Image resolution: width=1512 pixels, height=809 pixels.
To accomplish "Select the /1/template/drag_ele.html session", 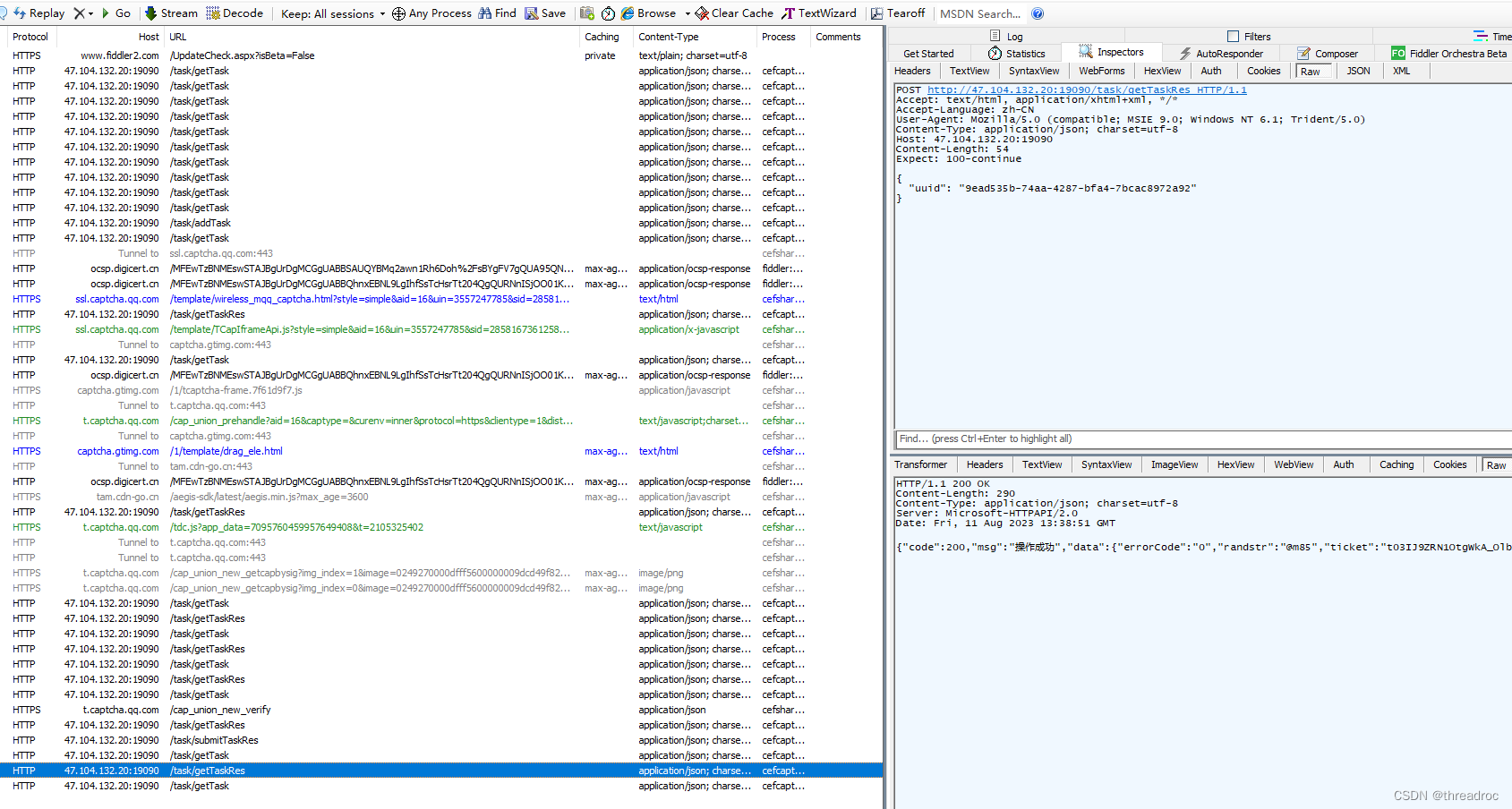I will coord(441,451).
